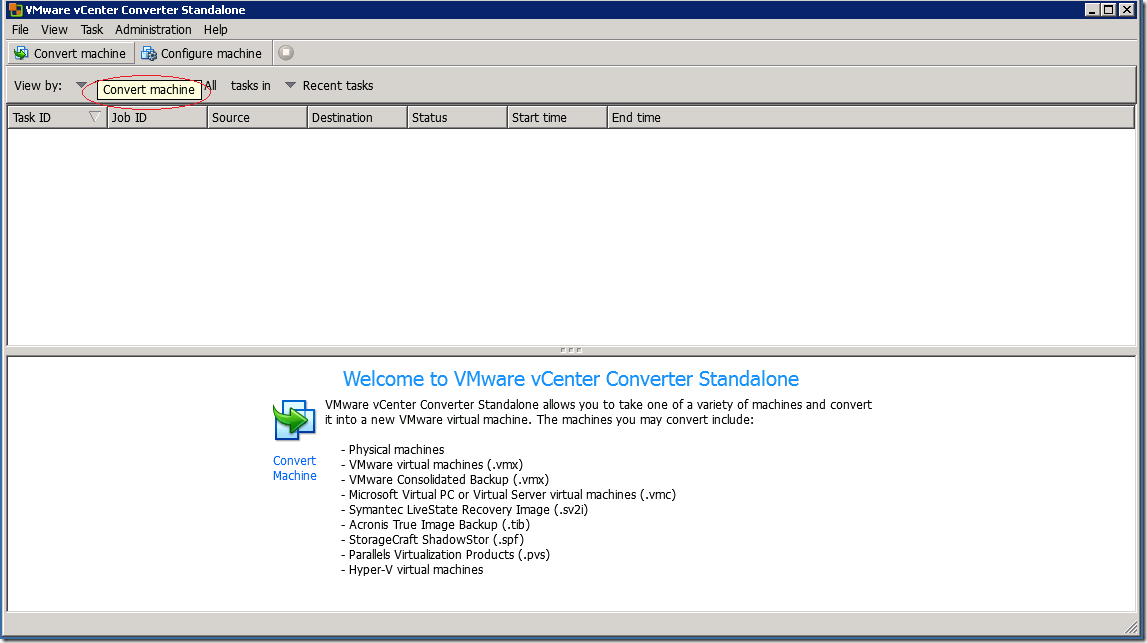Click the pane splitter grip dots
The width and height of the screenshot is (1147, 643).
coord(571,350)
